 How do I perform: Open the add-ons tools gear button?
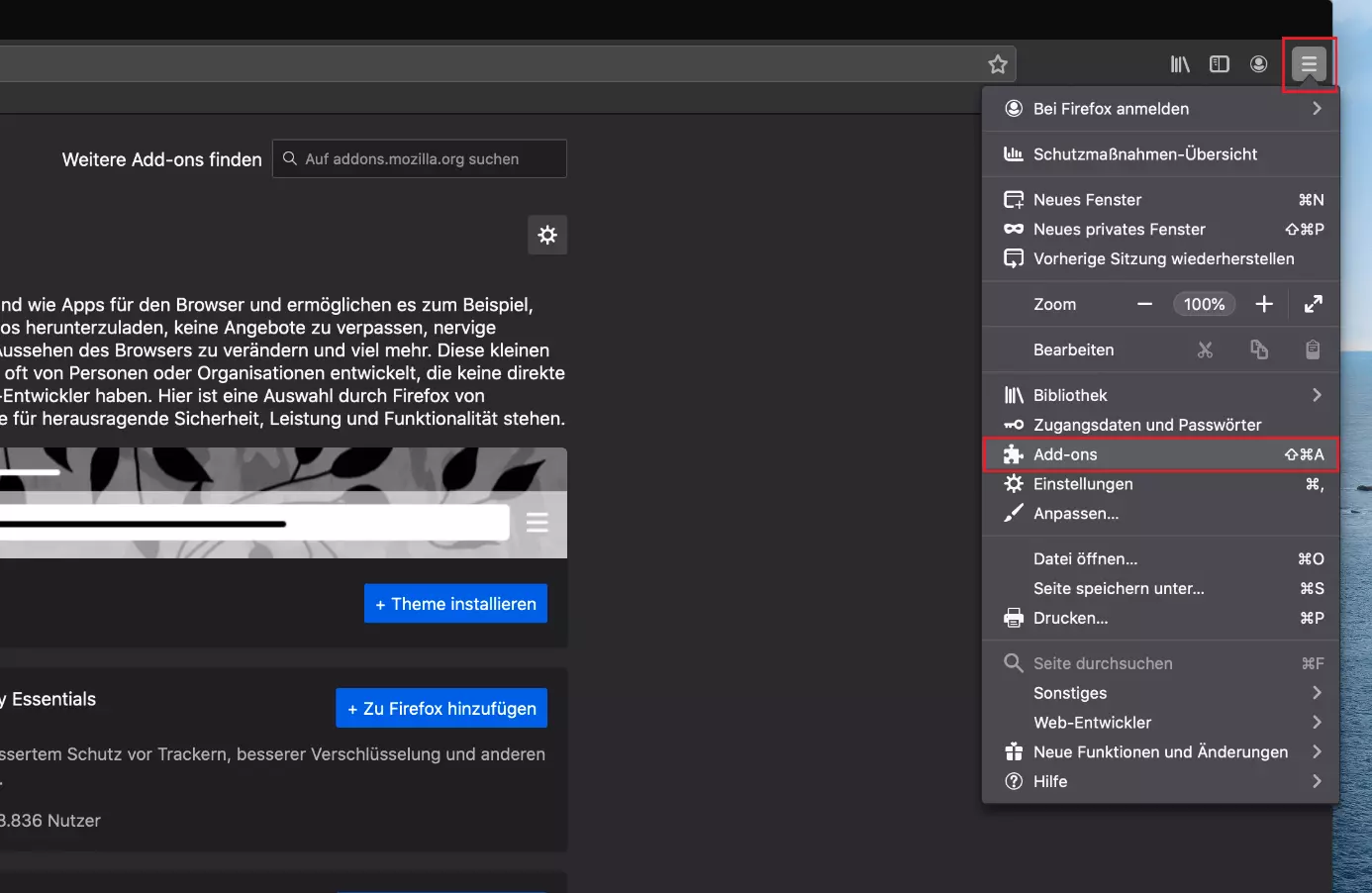(x=547, y=235)
